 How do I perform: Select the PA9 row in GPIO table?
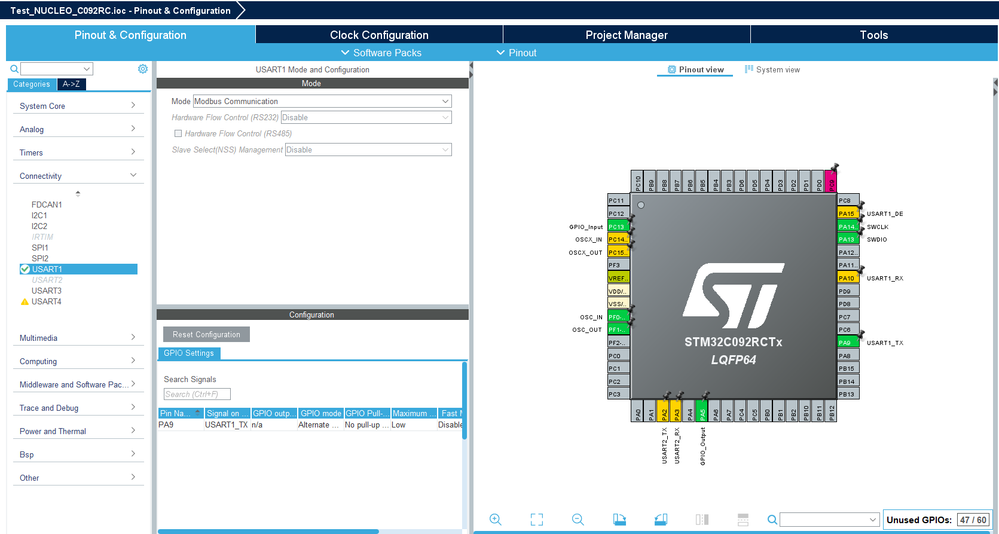tap(310, 424)
